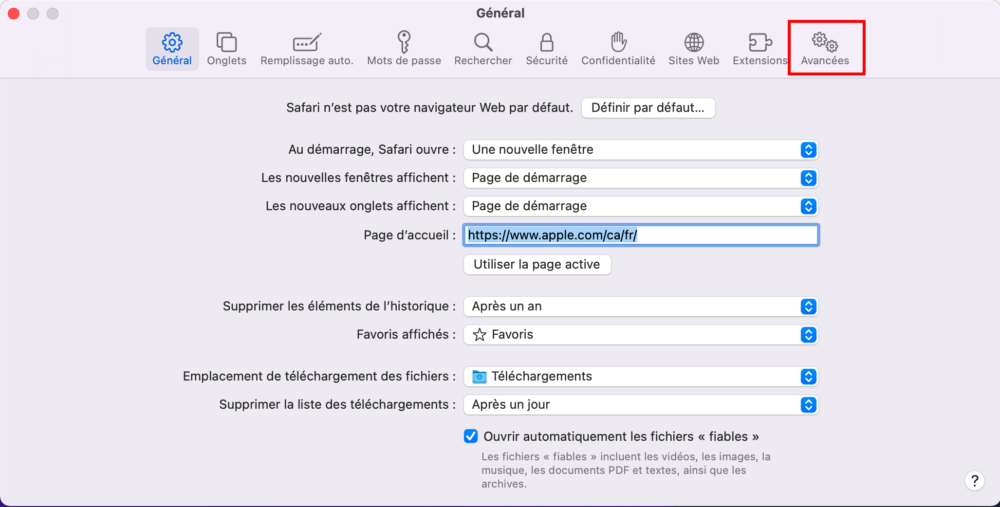This screenshot has width=1000, height=507.
Task: Open Supprimer les éléments de l'historique dropdown
Action: pyautogui.click(x=640, y=307)
